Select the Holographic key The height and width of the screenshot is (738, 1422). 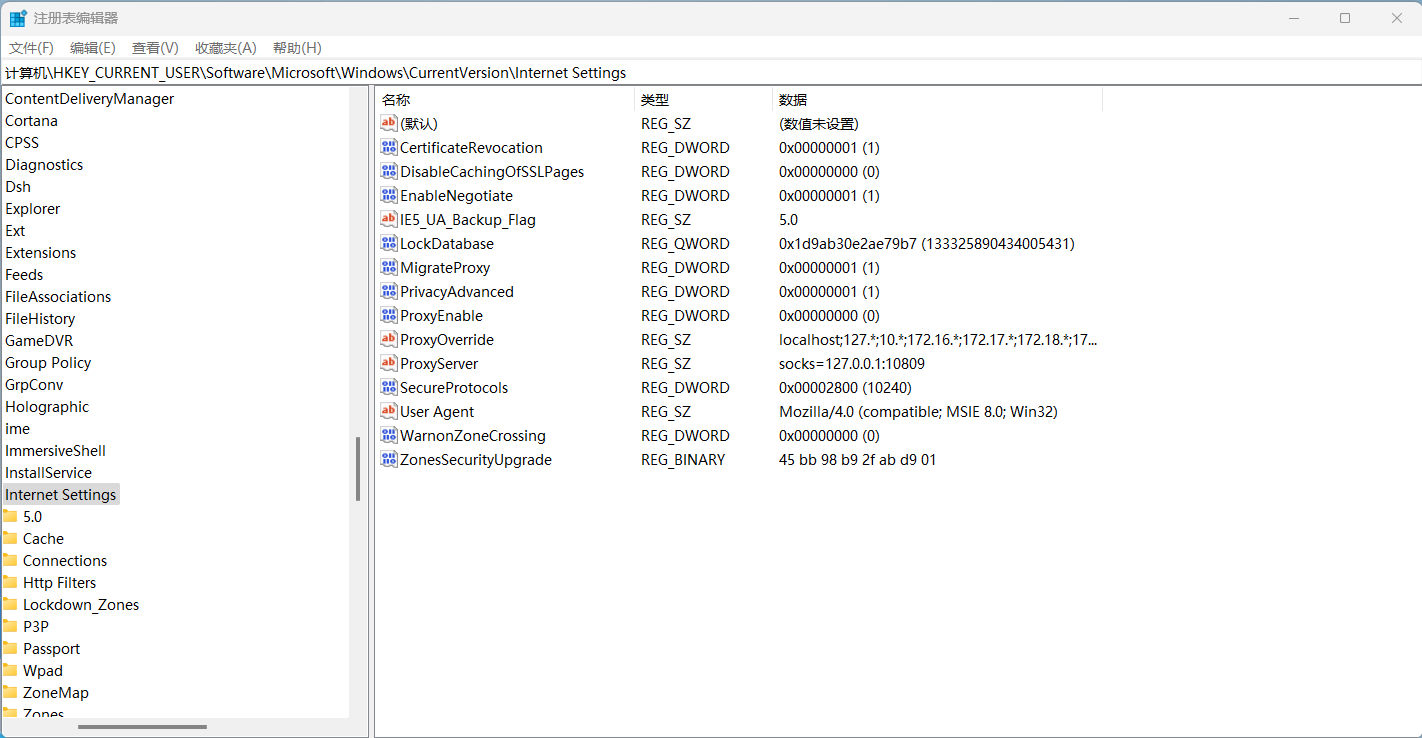coord(47,407)
